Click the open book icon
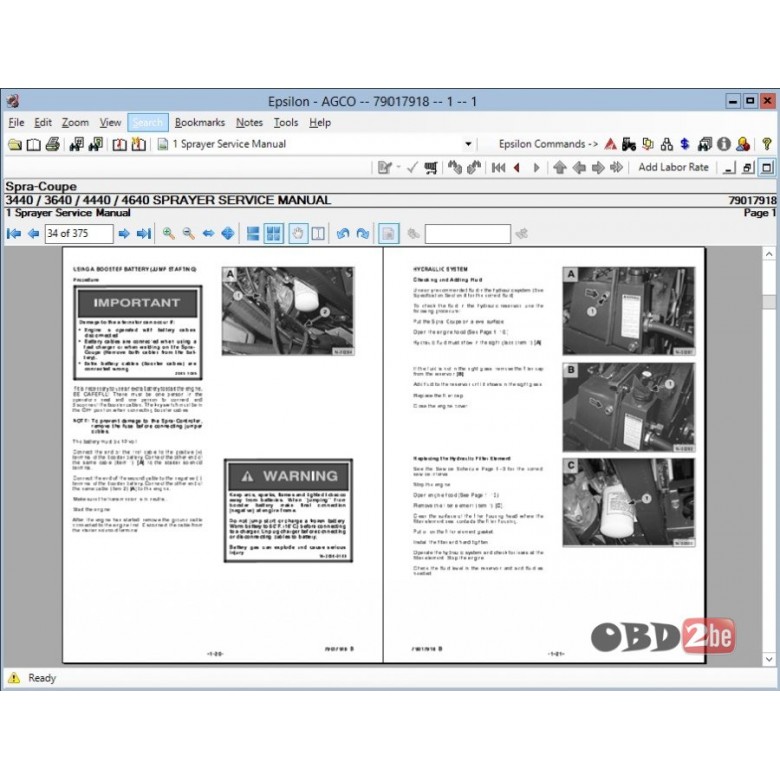The height and width of the screenshot is (780, 780). point(33,144)
